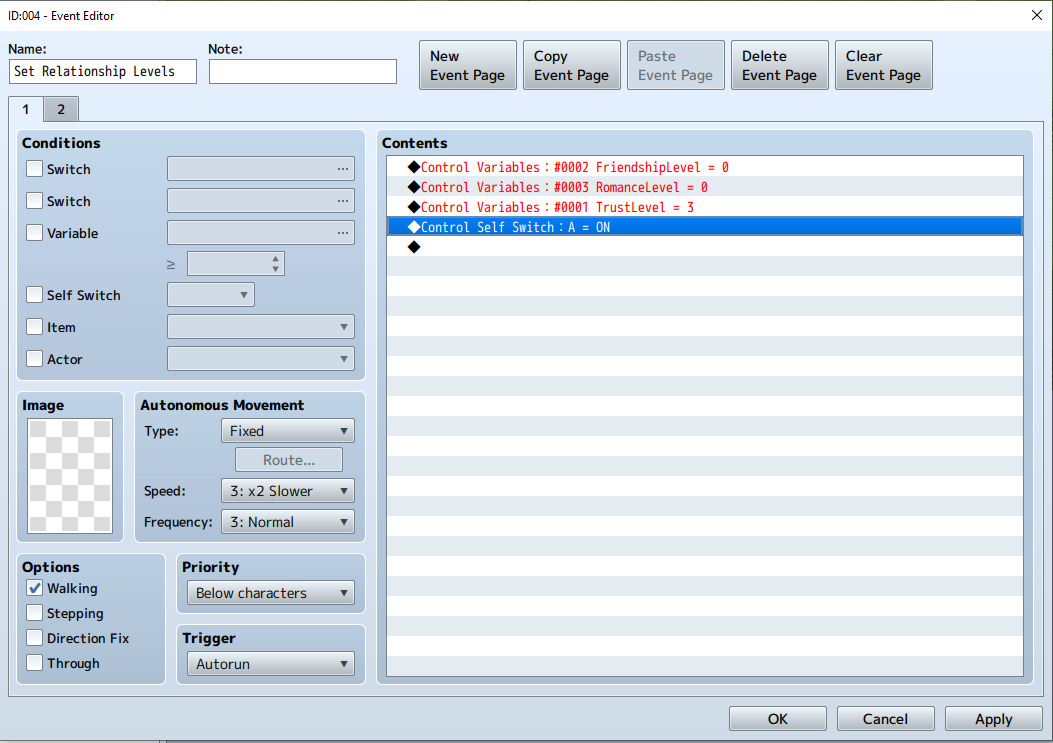Select the FriendshipLevel = 0 command line
1053x743 pixels.
click(x=704, y=167)
